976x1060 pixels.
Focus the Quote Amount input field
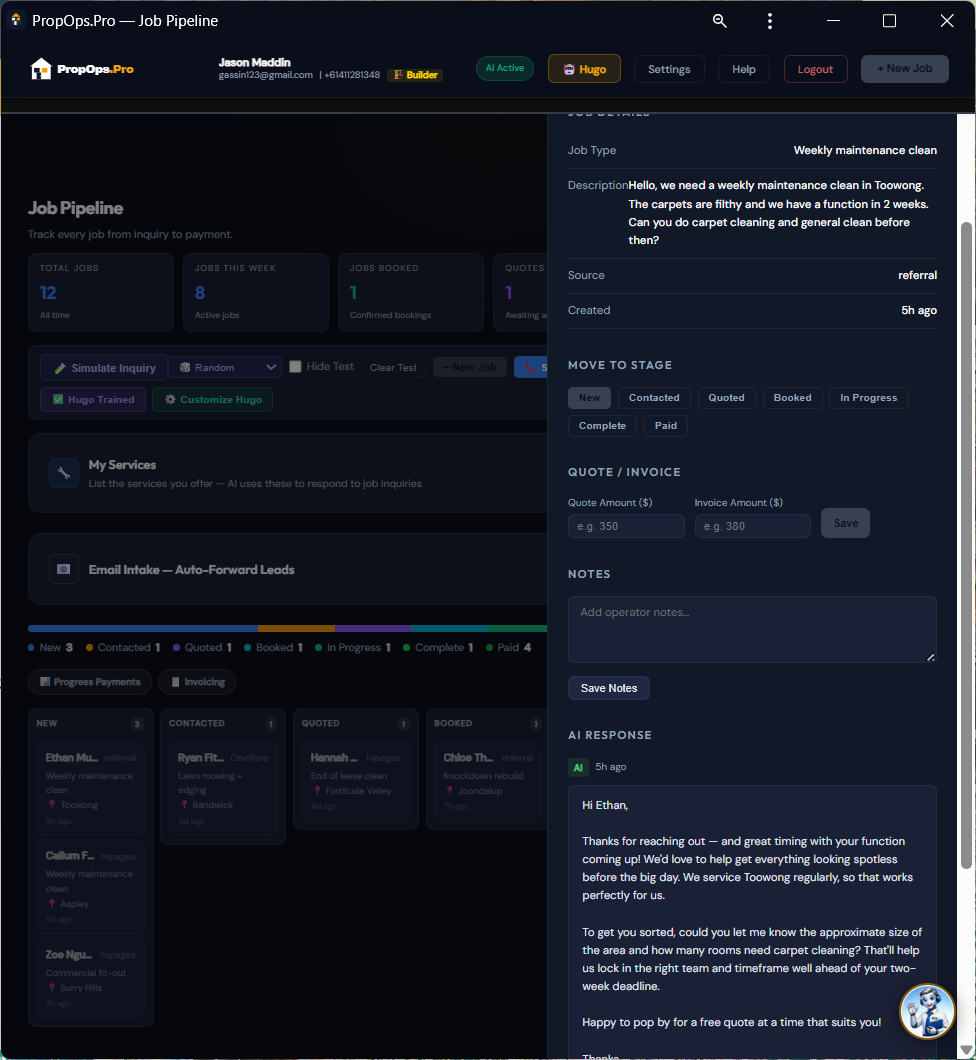click(x=626, y=526)
